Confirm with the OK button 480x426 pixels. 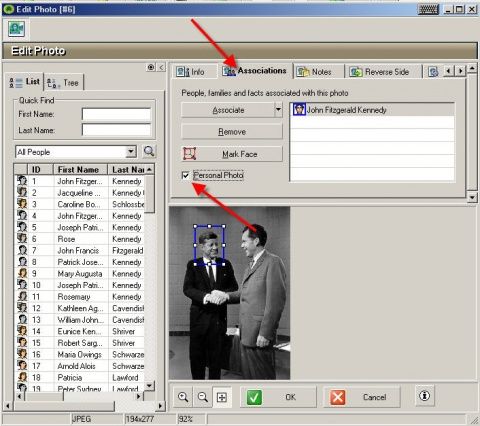[x=278, y=397]
